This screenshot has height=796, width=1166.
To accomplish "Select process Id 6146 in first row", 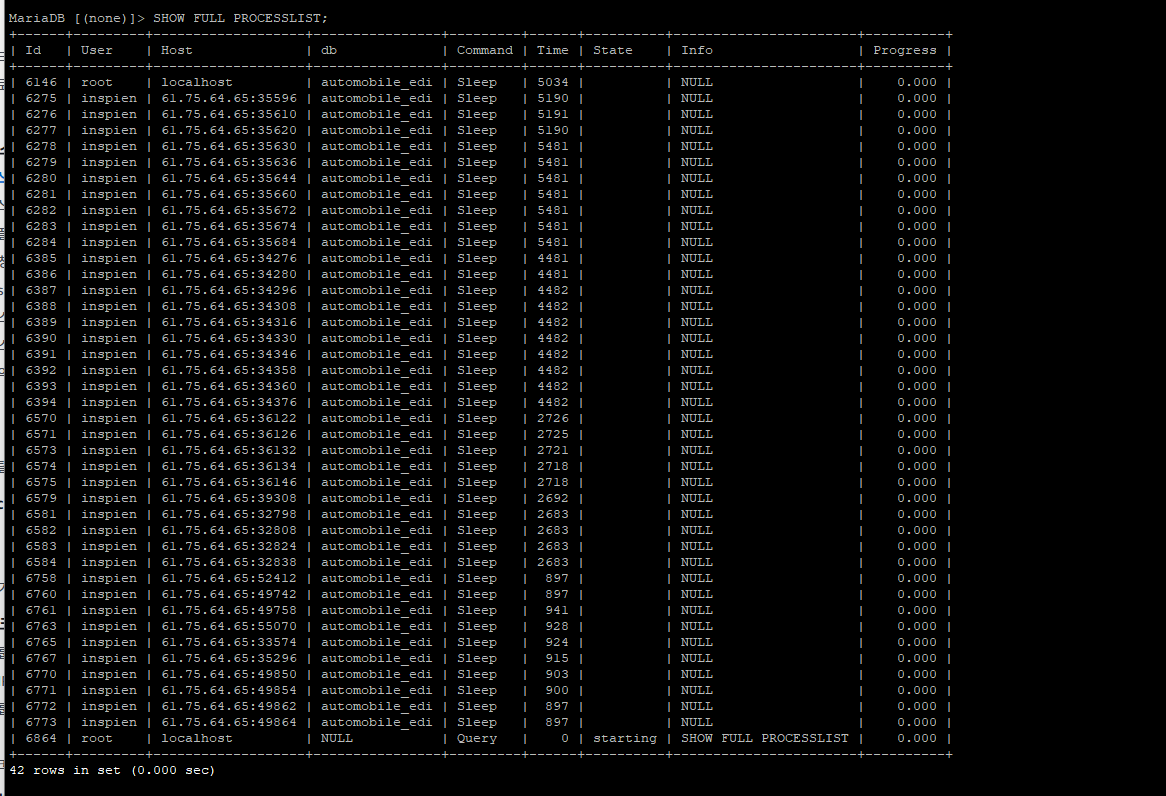I will coord(41,82).
